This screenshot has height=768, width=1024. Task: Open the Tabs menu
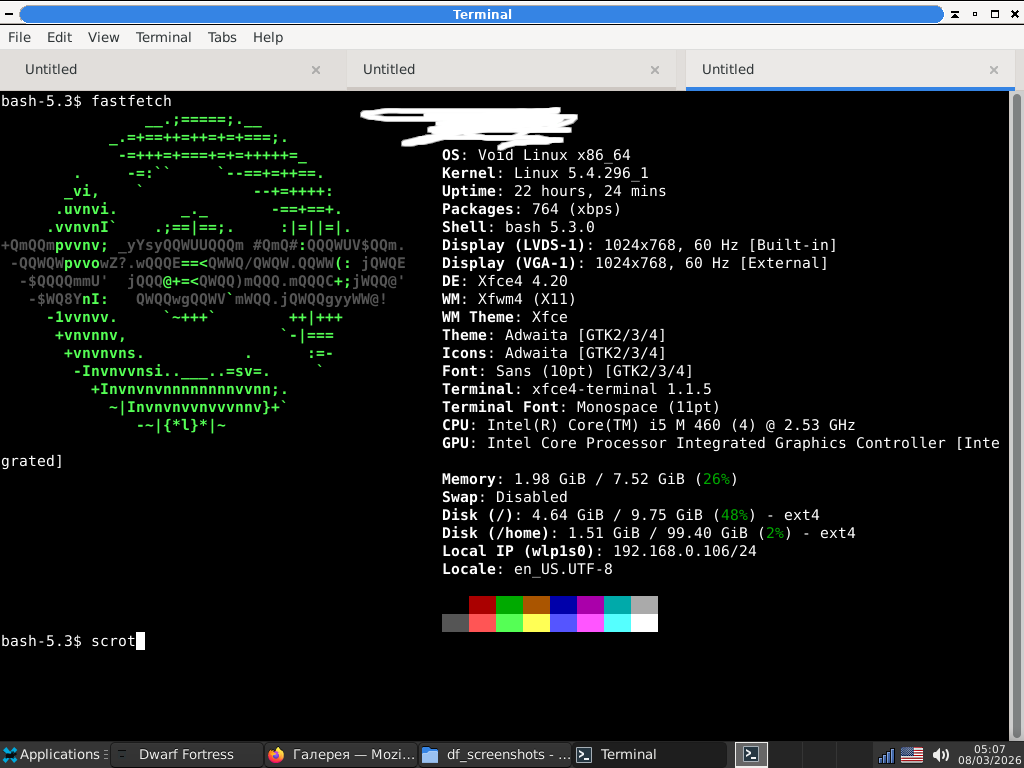222,37
